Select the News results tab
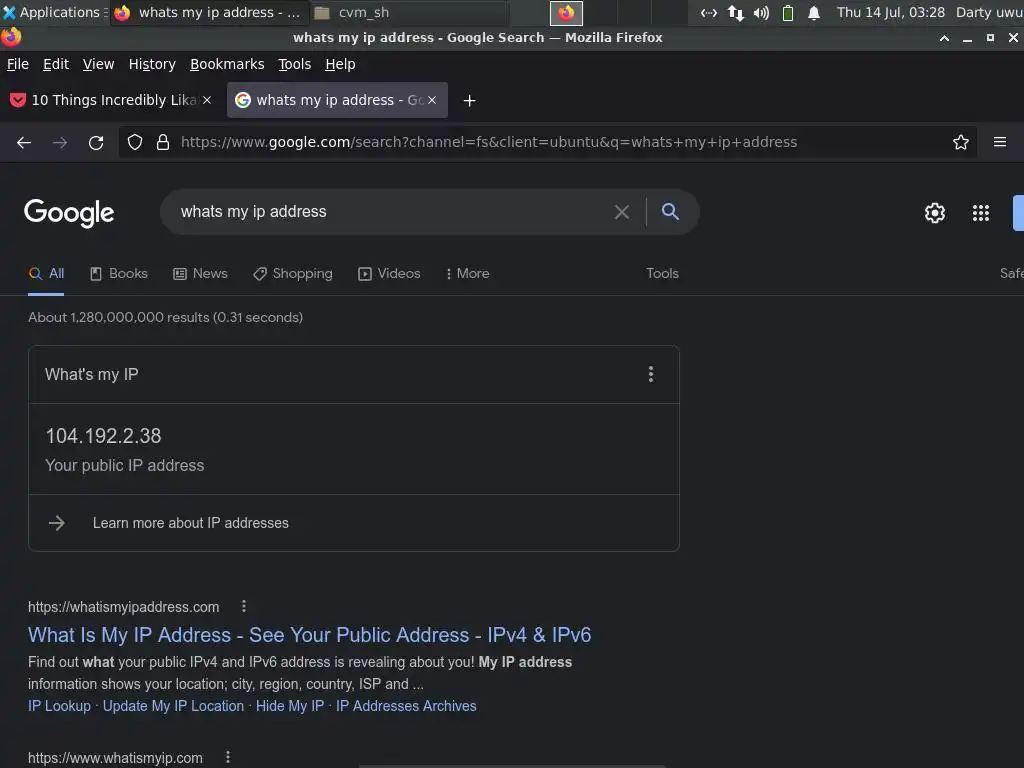The width and height of the screenshot is (1024, 768). point(200,274)
